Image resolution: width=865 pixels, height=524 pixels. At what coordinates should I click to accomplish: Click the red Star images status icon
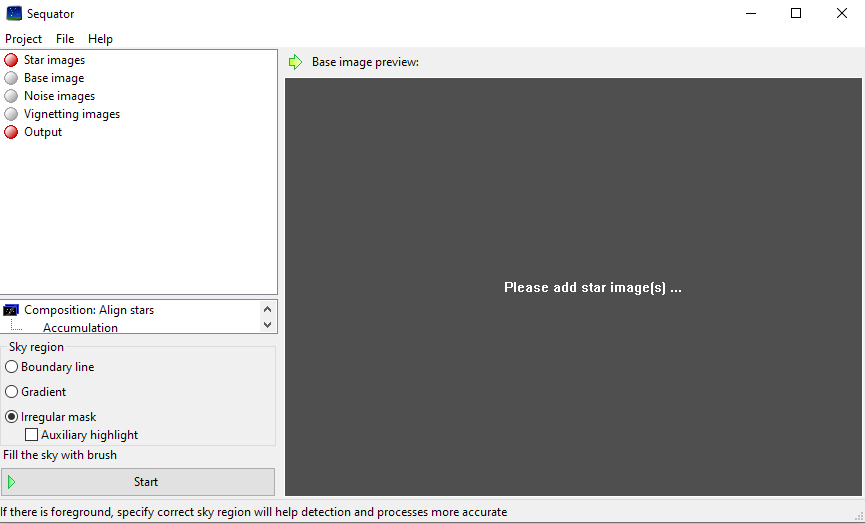(11, 60)
